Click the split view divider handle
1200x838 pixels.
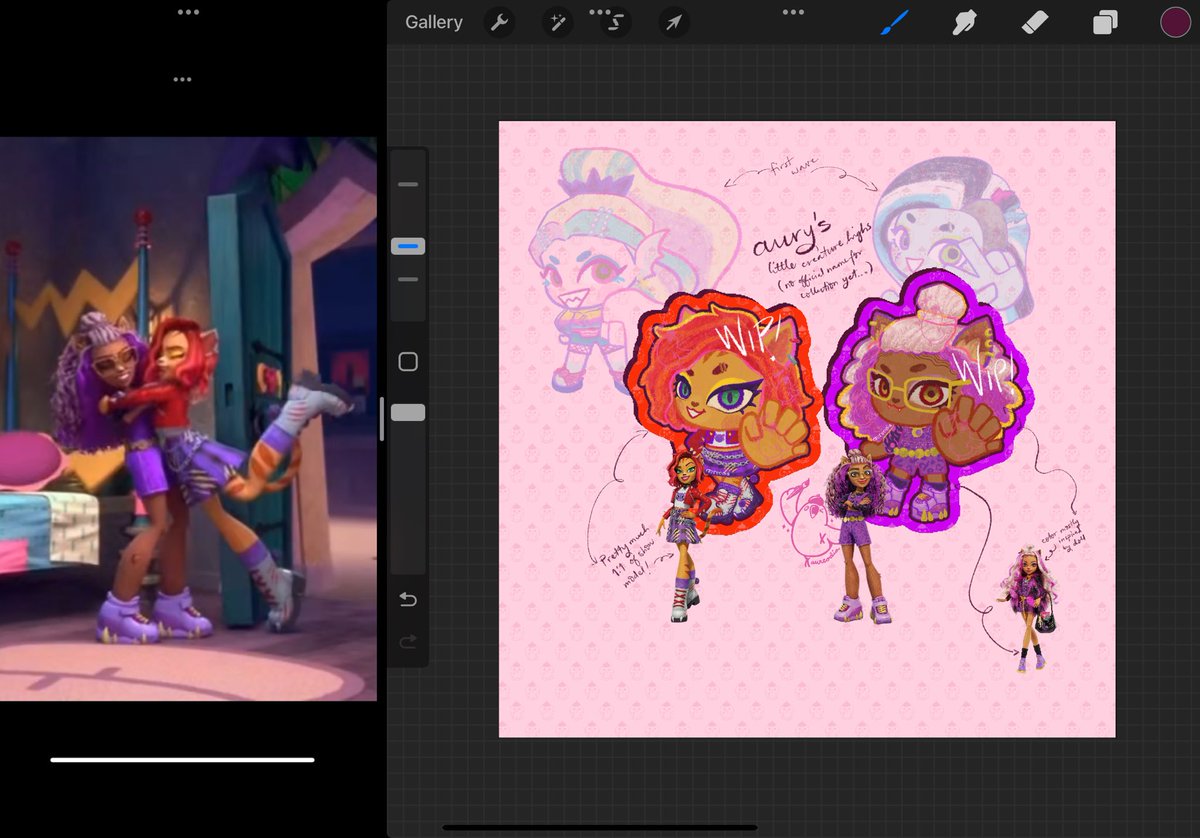(x=381, y=419)
